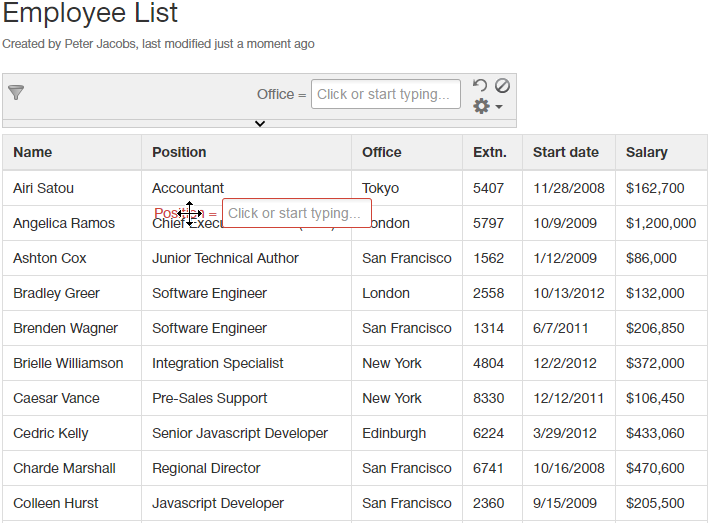710x523 pixels.
Task: Click the Edinburgh office cell
Action: (394, 433)
